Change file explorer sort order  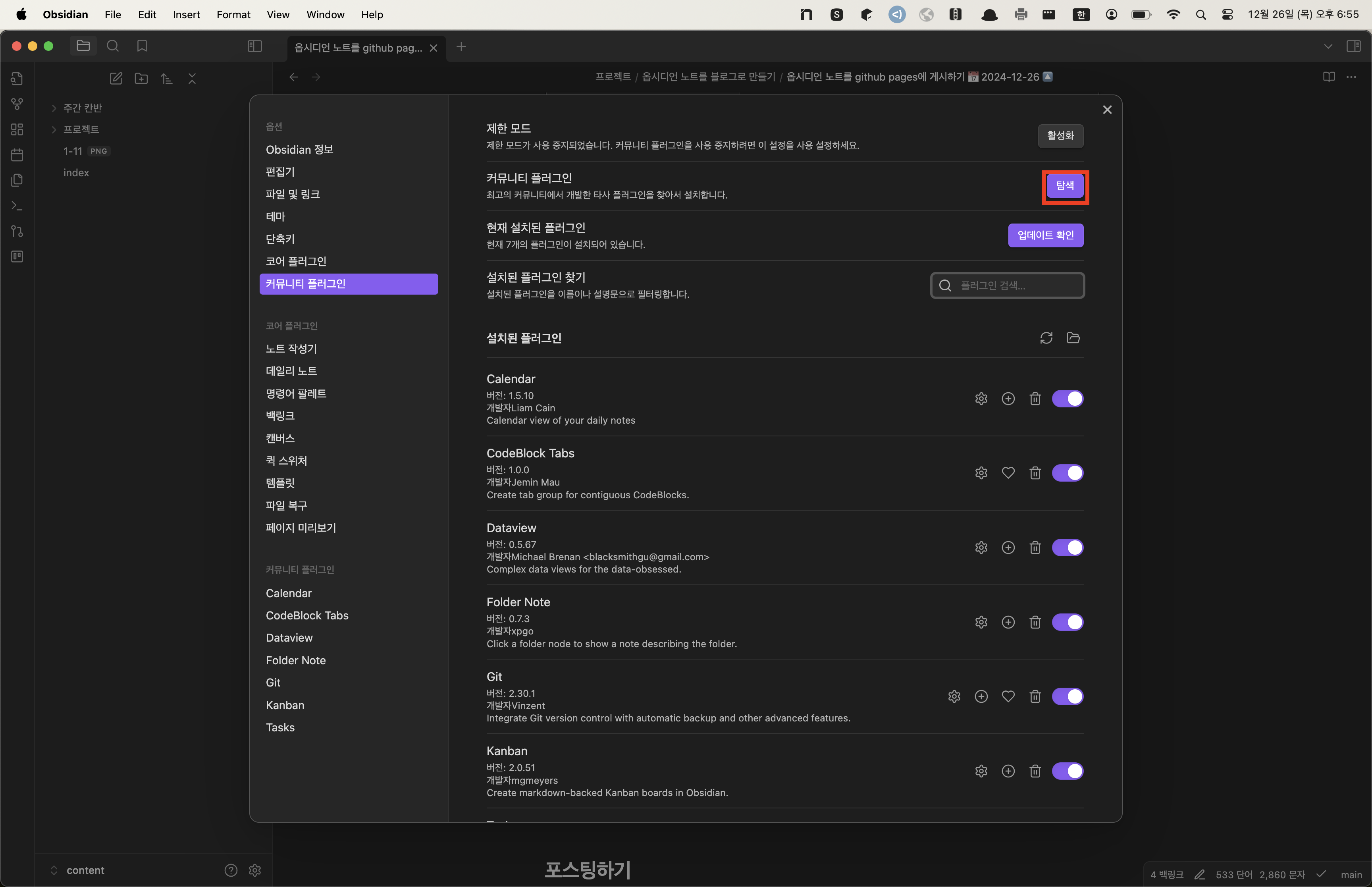[x=166, y=79]
